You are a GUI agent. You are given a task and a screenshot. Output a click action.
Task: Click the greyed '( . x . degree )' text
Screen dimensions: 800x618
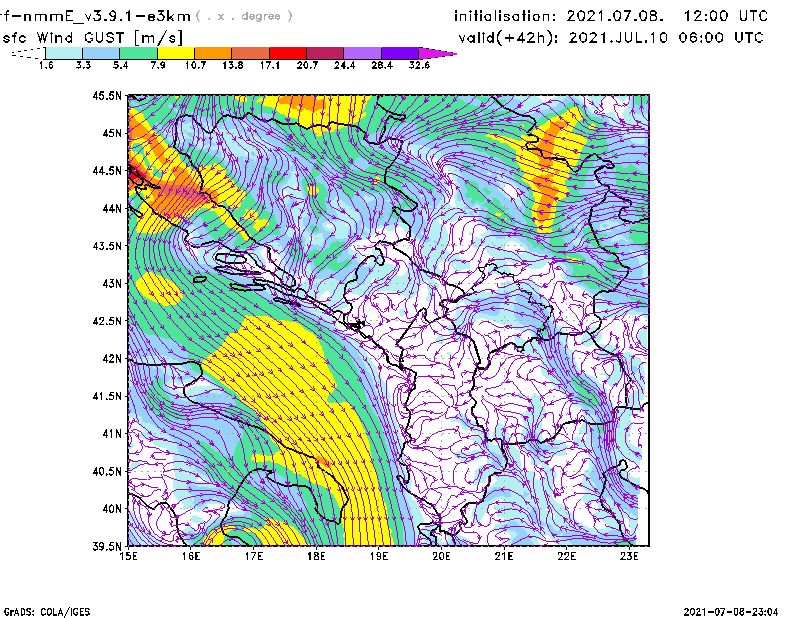click(x=244, y=16)
